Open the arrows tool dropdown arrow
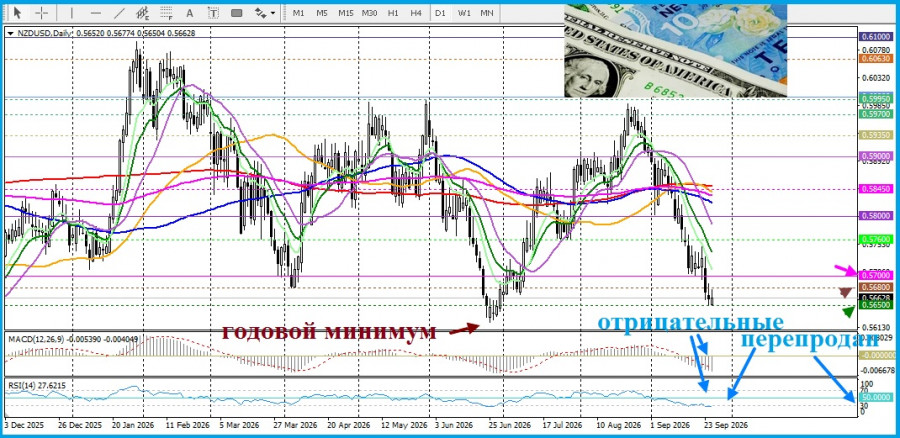Screen dimensions: 900x438 (x=272, y=13)
